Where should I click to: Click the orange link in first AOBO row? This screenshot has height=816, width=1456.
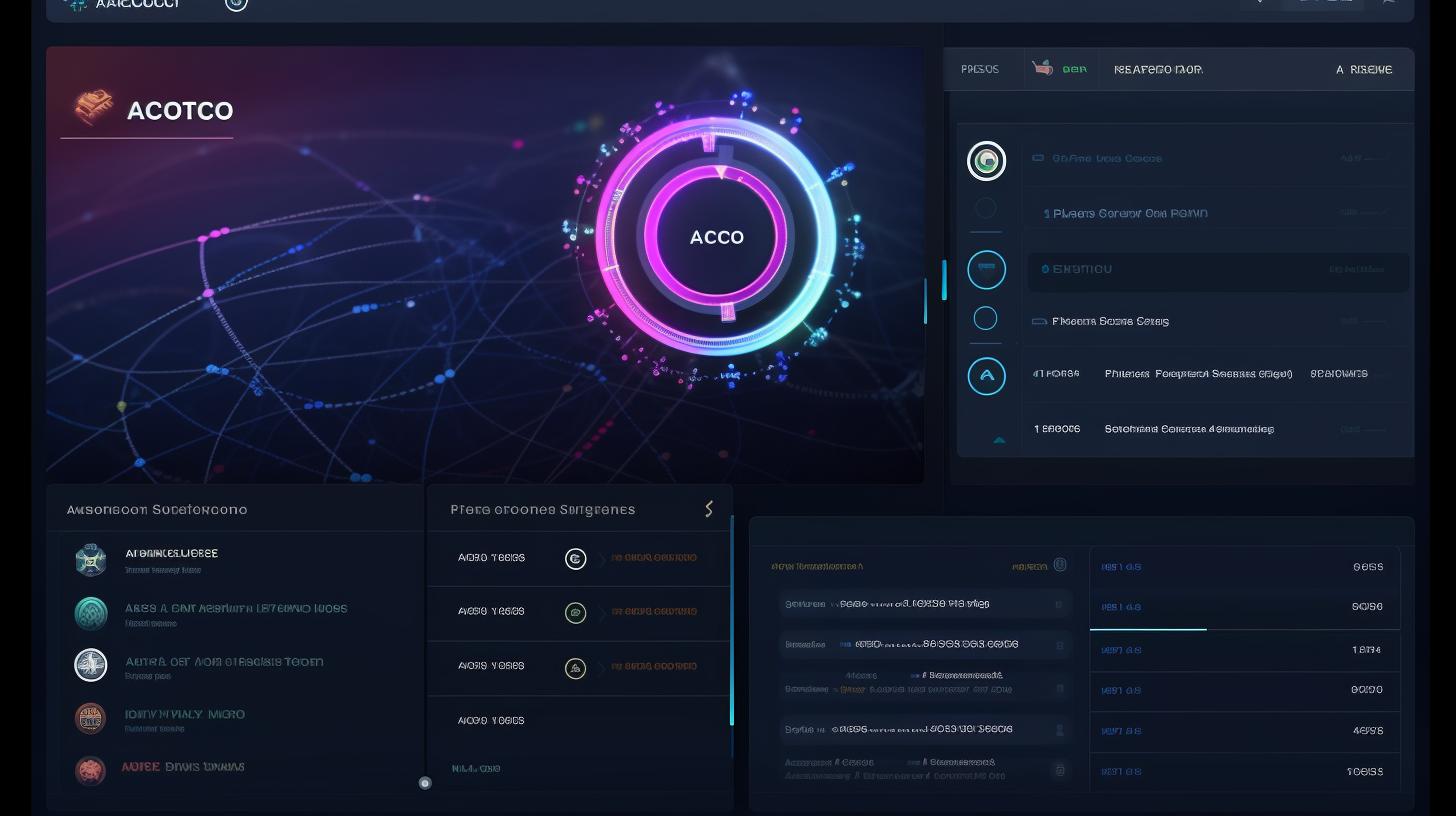click(x=654, y=558)
